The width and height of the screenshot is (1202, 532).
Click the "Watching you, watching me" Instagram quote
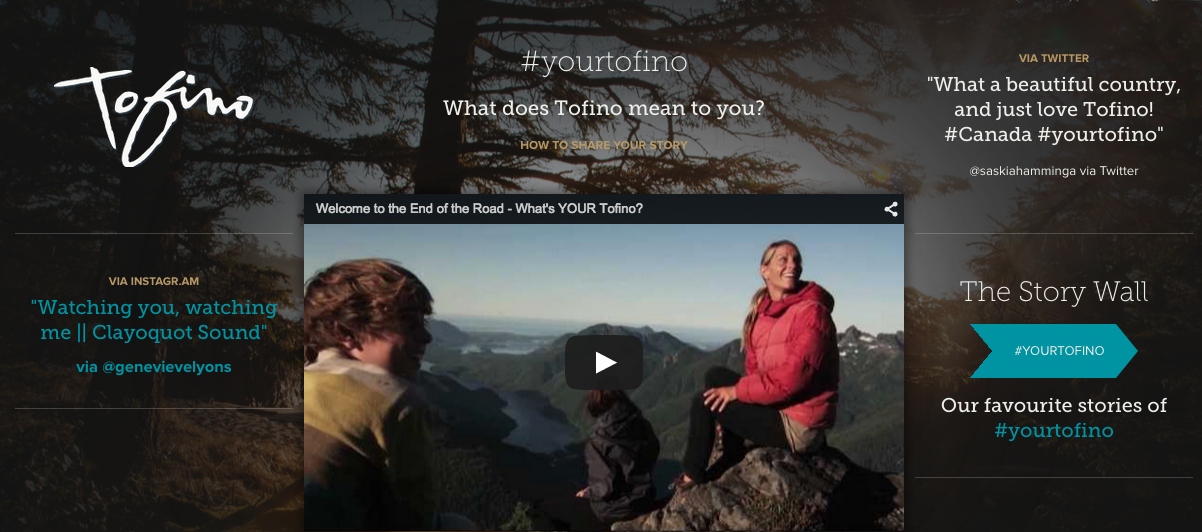(x=154, y=320)
